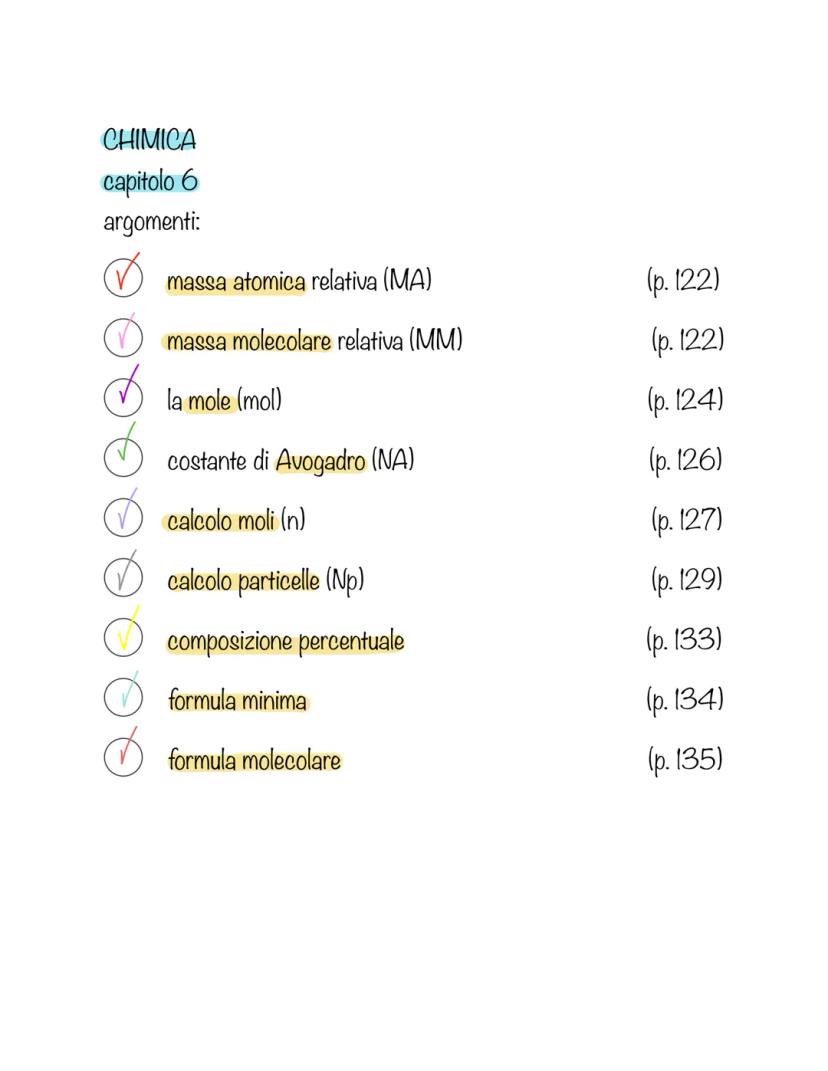Select the 'capitolo 6' highlighted subtitle
This screenshot has height=1071, width=828.
150,182
